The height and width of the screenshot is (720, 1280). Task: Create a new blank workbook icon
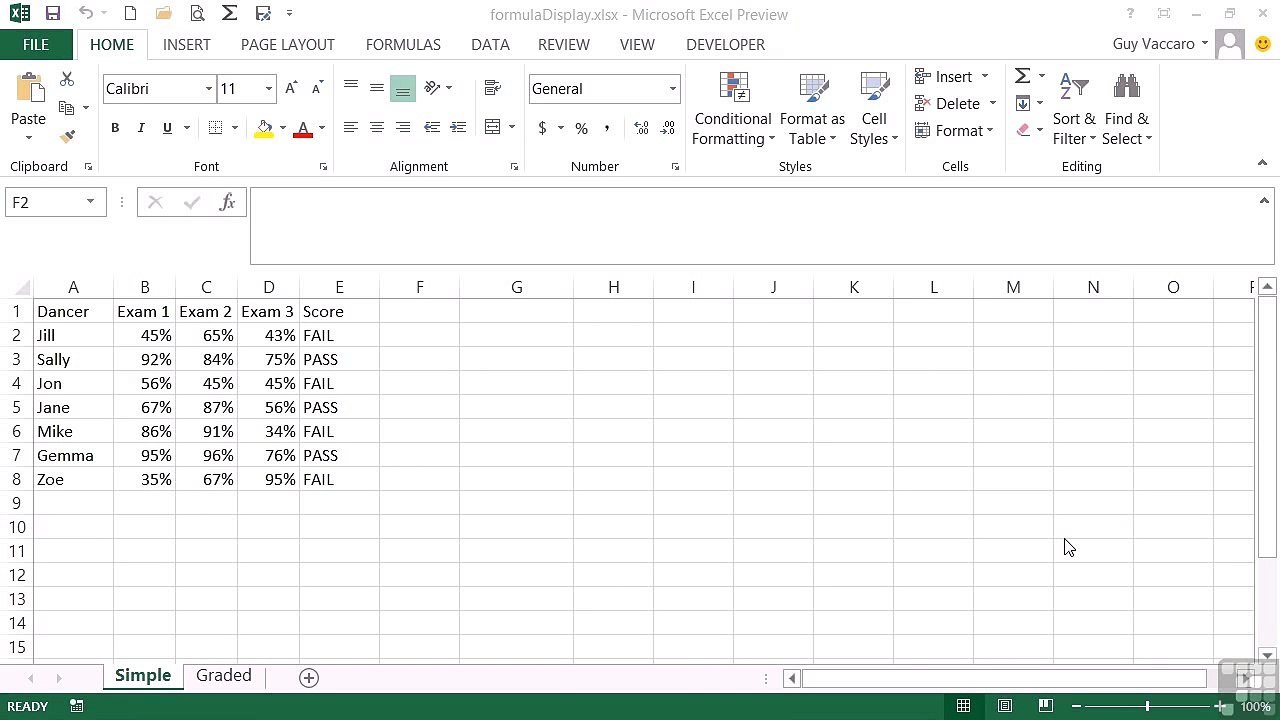click(x=130, y=14)
